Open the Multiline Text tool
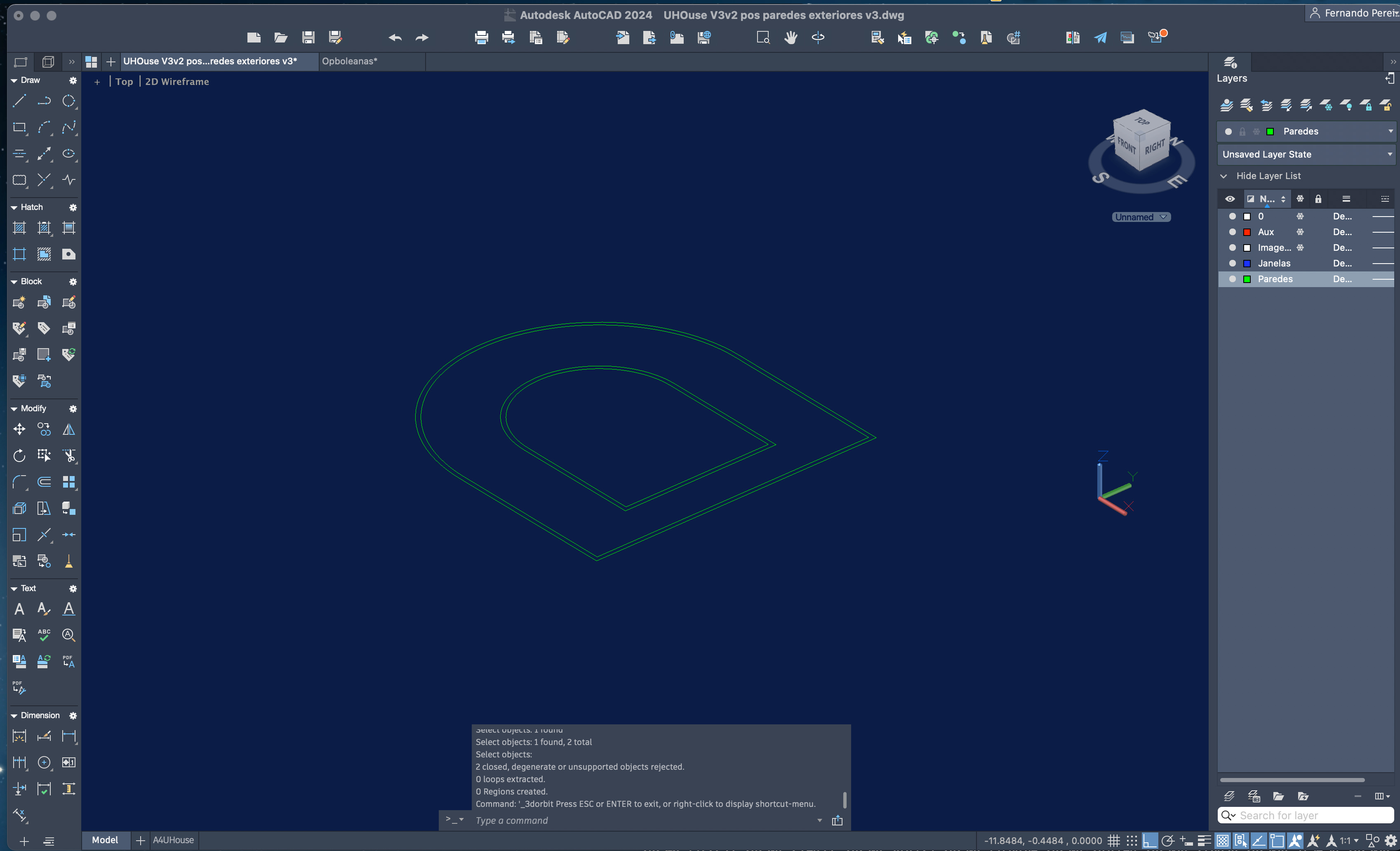 pos(19,609)
